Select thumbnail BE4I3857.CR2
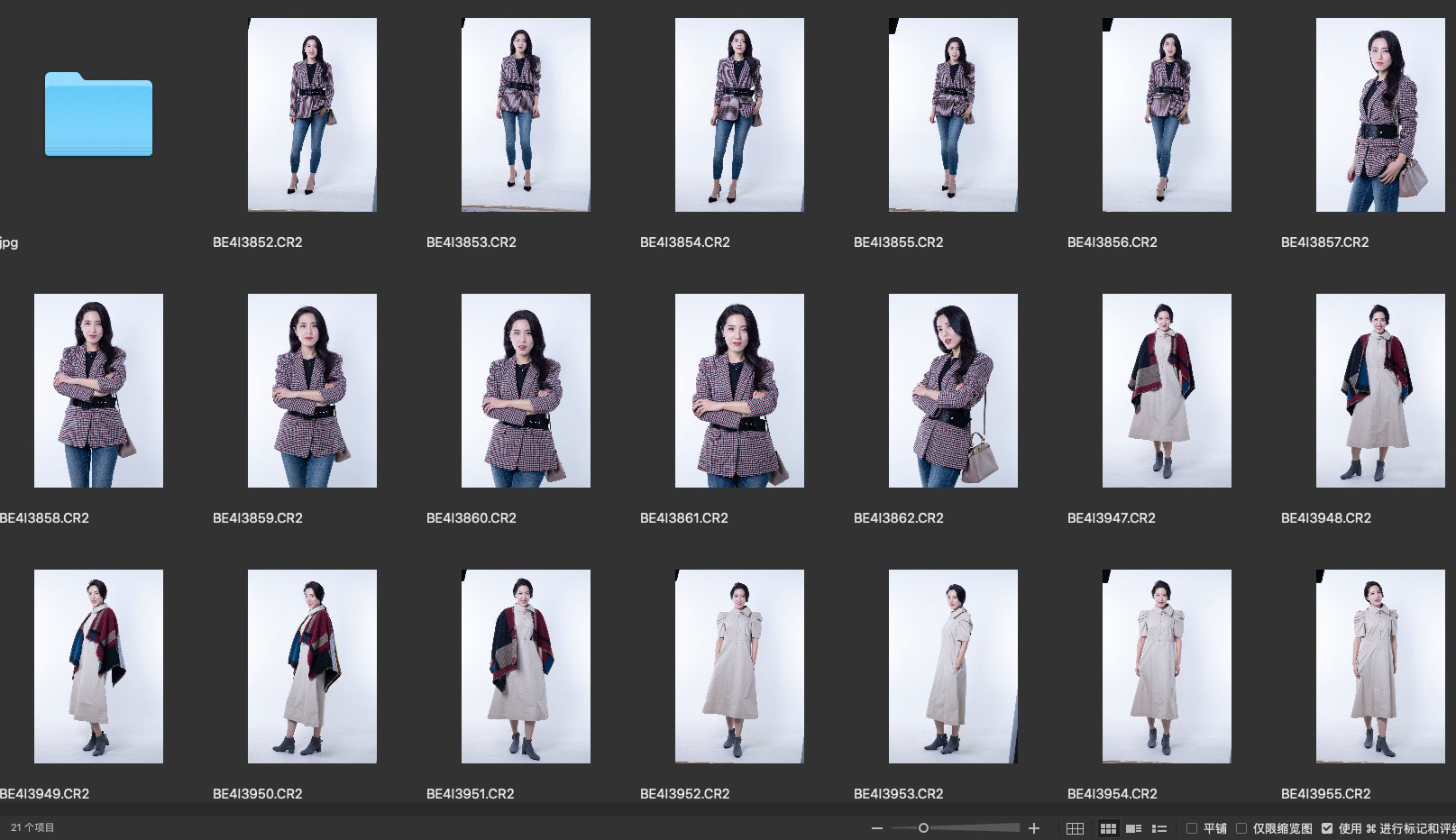 pyautogui.click(x=1379, y=114)
